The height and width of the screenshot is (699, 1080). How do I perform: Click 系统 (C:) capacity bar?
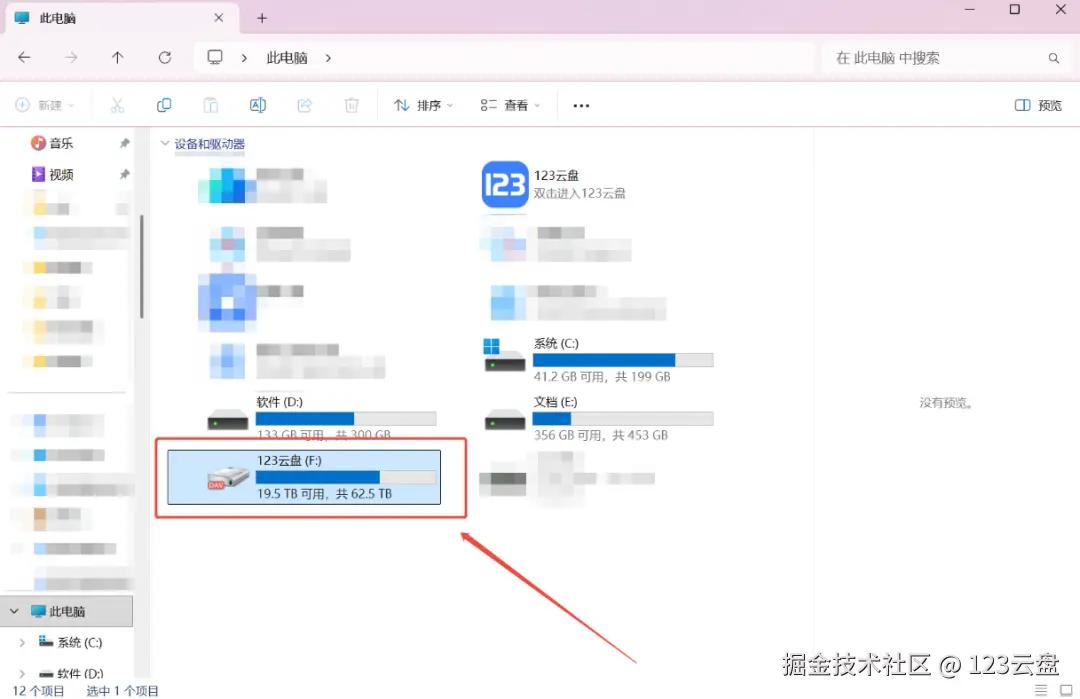coord(623,360)
